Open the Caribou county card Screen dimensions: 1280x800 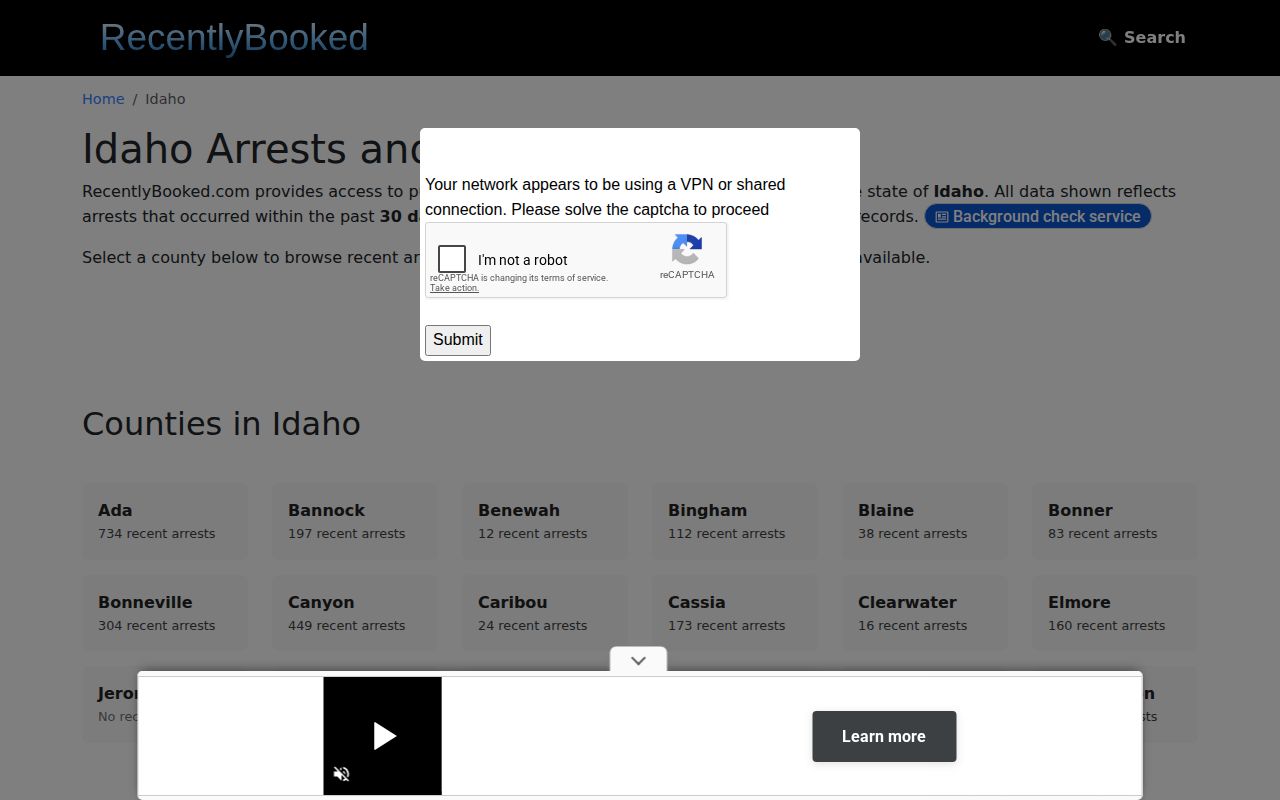point(545,613)
